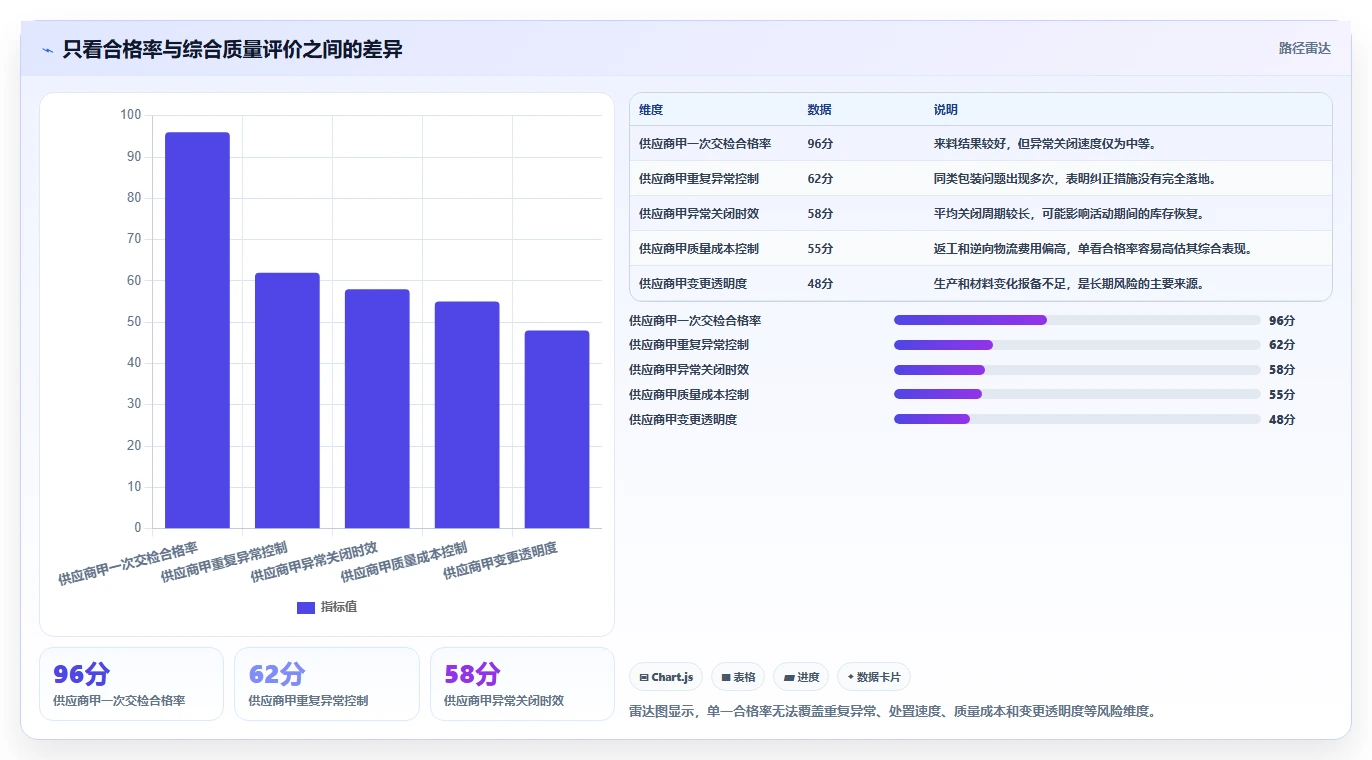Click the description starting 生产和材料变化报备不足

pyautogui.click(x=1069, y=284)
